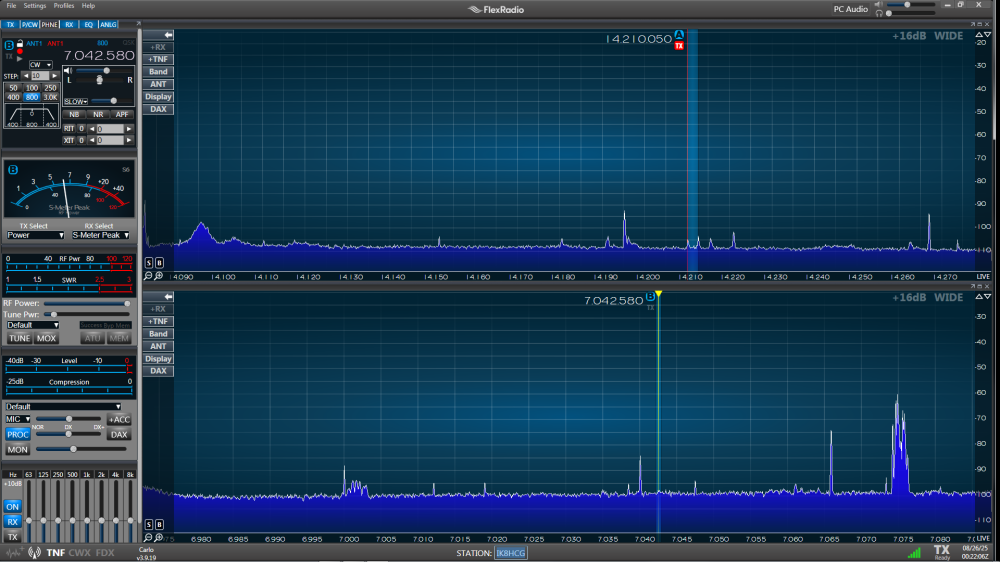The width and height of the screenshot is (1000, 567).
Task: Click red TX indicator under slice A
Action: [x=679, y=46]
